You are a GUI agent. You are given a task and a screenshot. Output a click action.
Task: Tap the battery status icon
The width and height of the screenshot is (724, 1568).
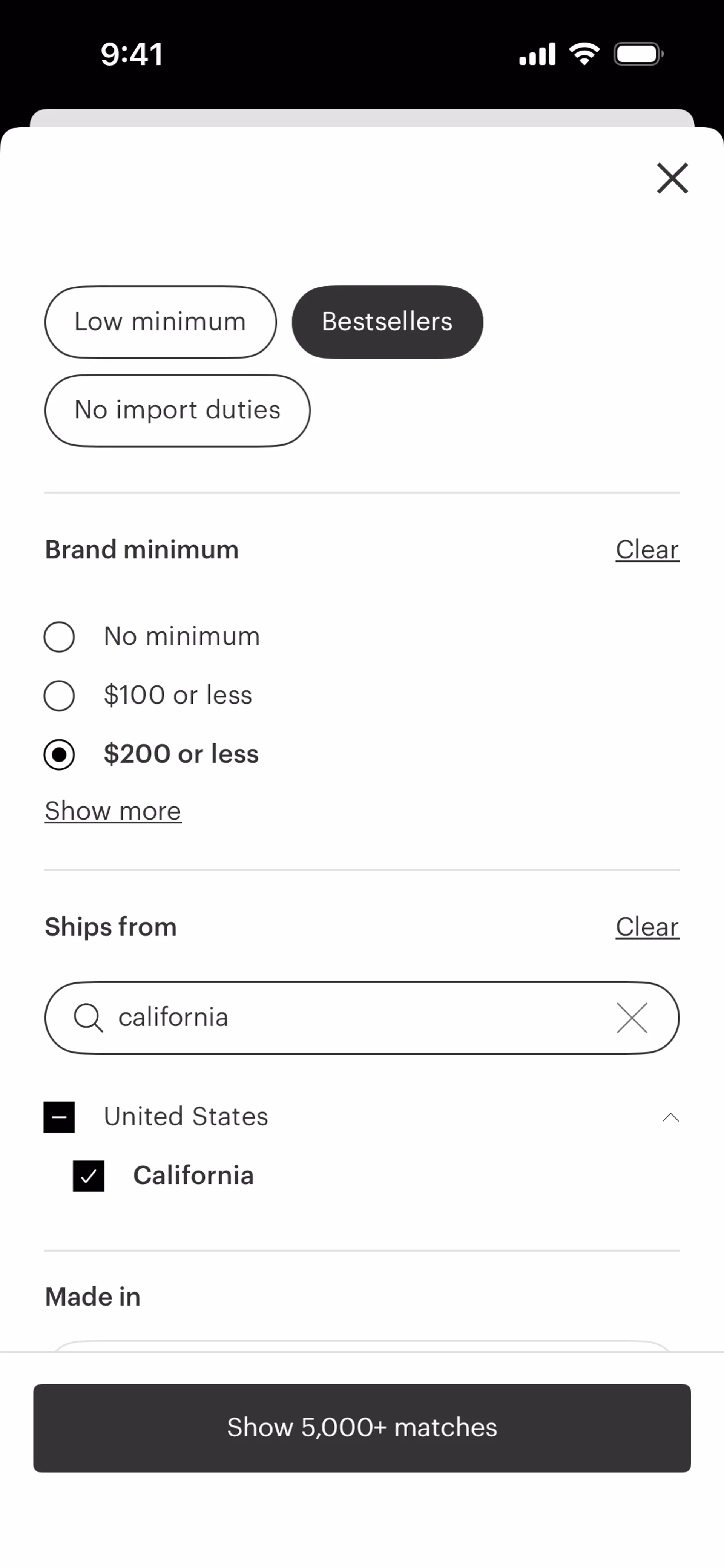coord(638,54)
